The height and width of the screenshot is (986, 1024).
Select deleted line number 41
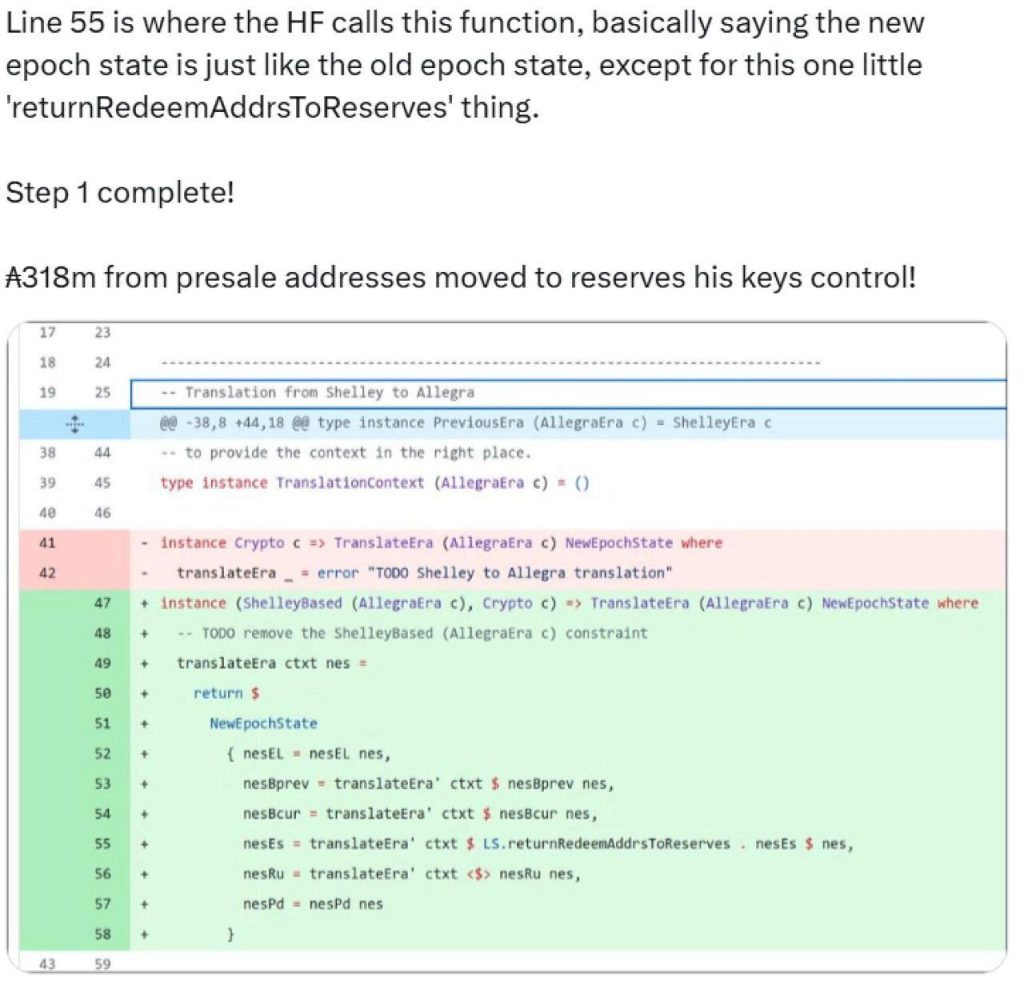click(x=47, y=543)
